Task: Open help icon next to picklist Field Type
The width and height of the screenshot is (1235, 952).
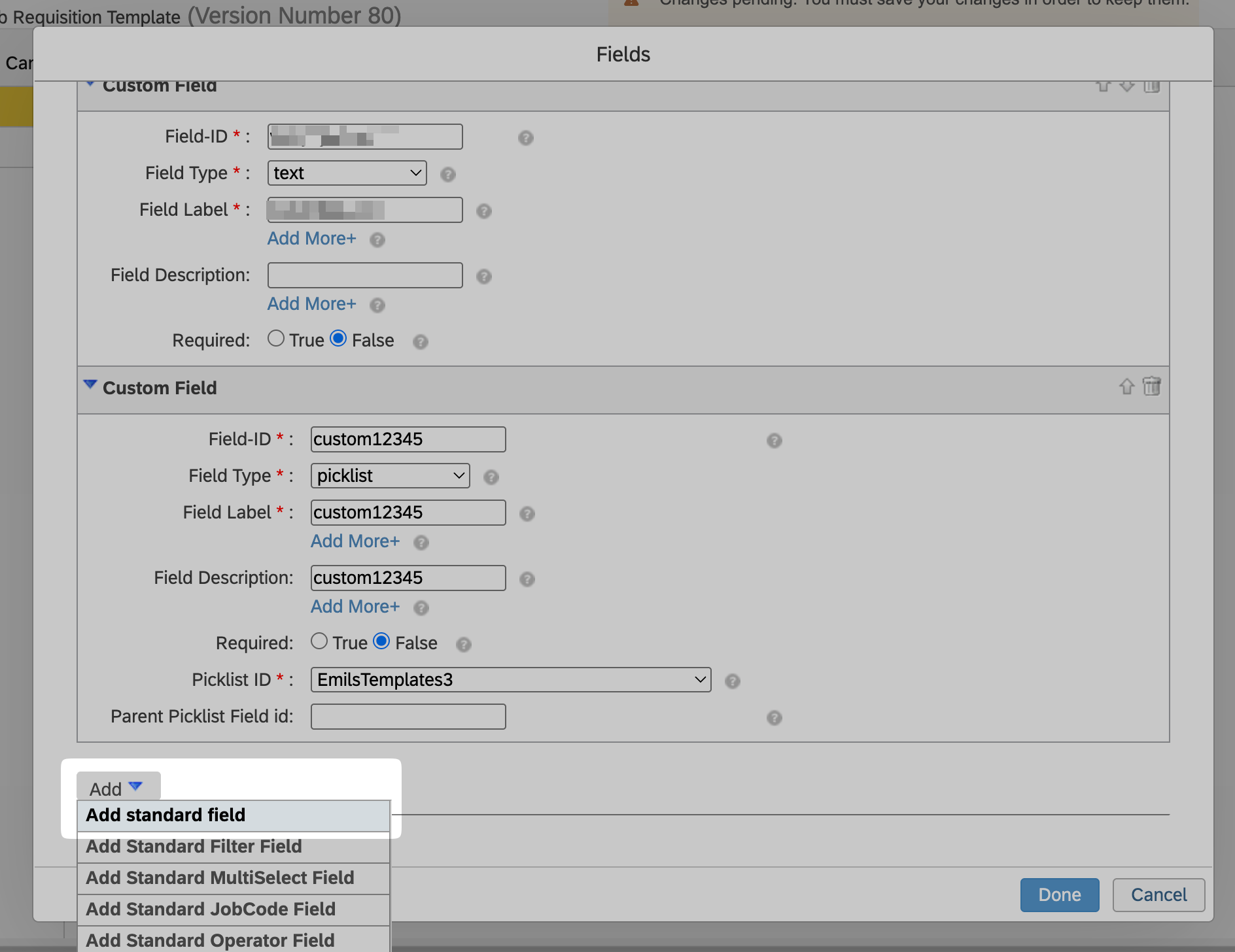Action: coord(491,477)
